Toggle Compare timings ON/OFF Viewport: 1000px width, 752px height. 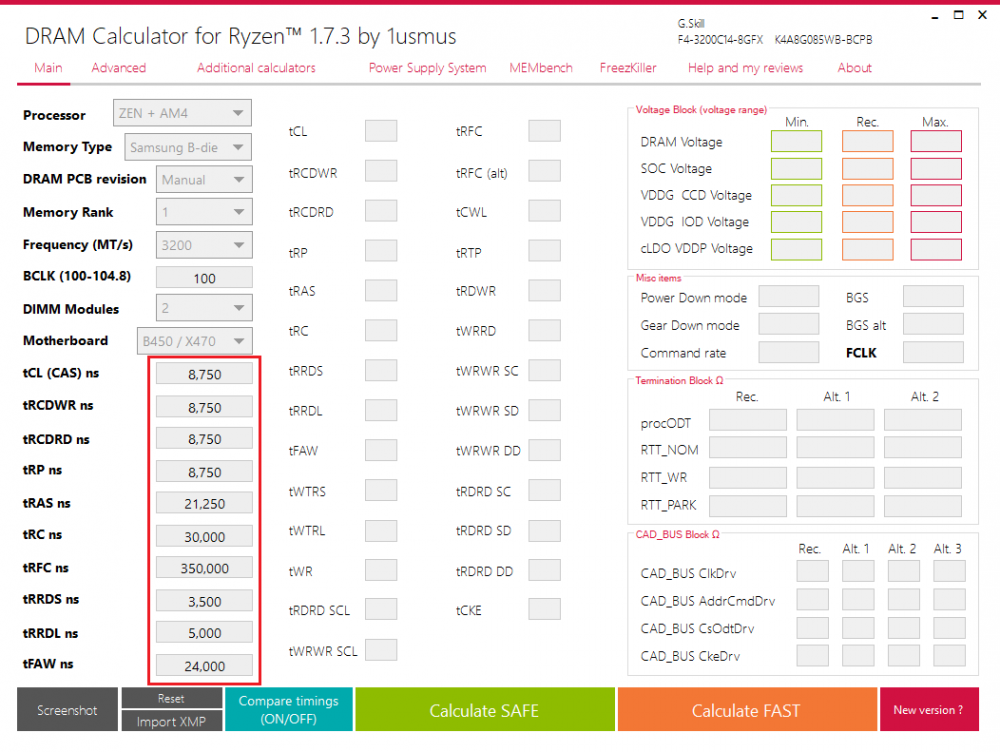(288, 709)
